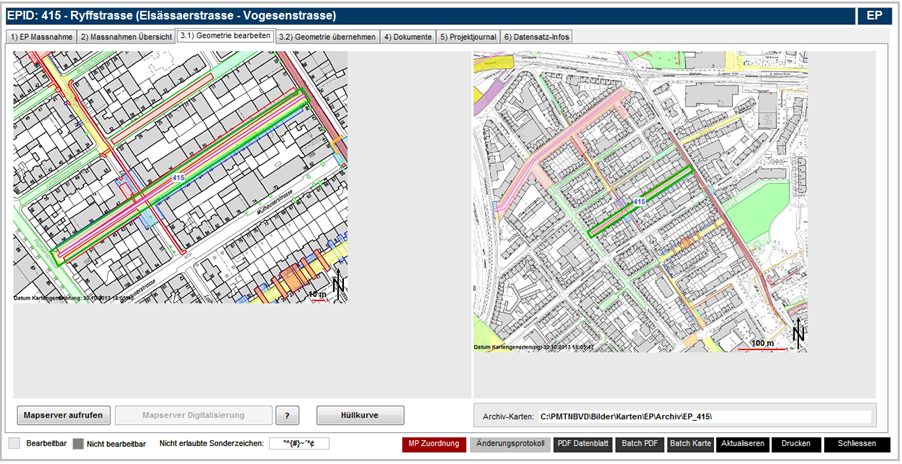Click the white 'Bearbeitbar' legend swatch
Image resolution: width=902 pixels, height=464 pixels.
14,443
